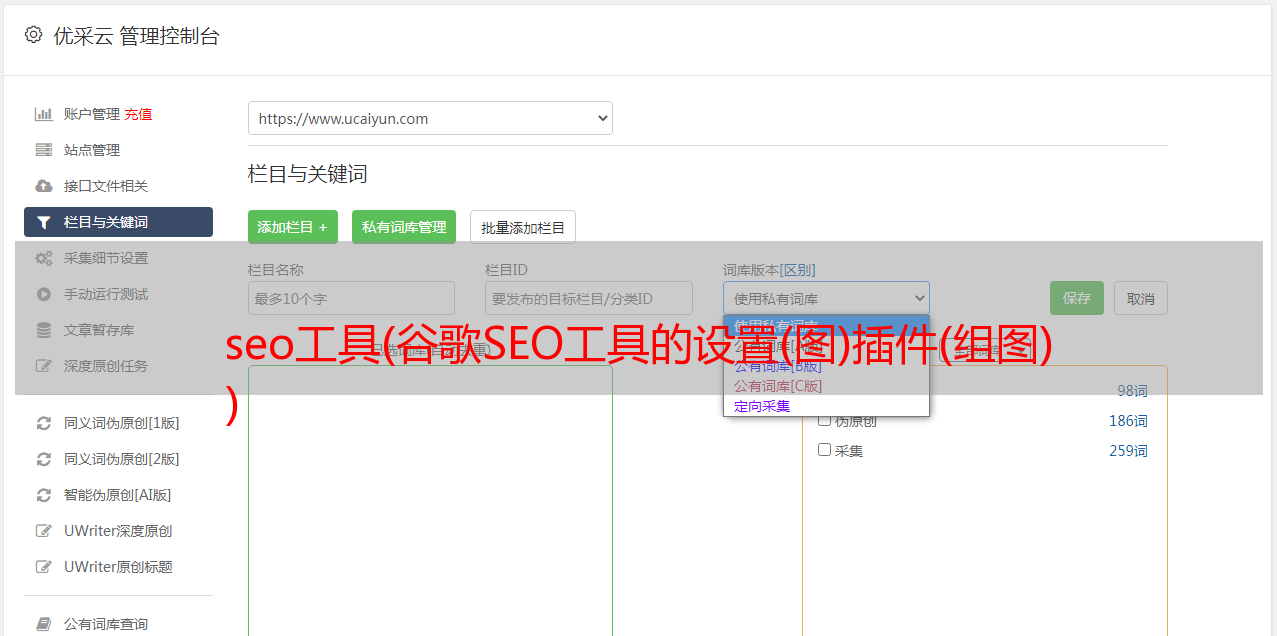Click the gears icon for 采集细节设置

click(x=43, y=258)
